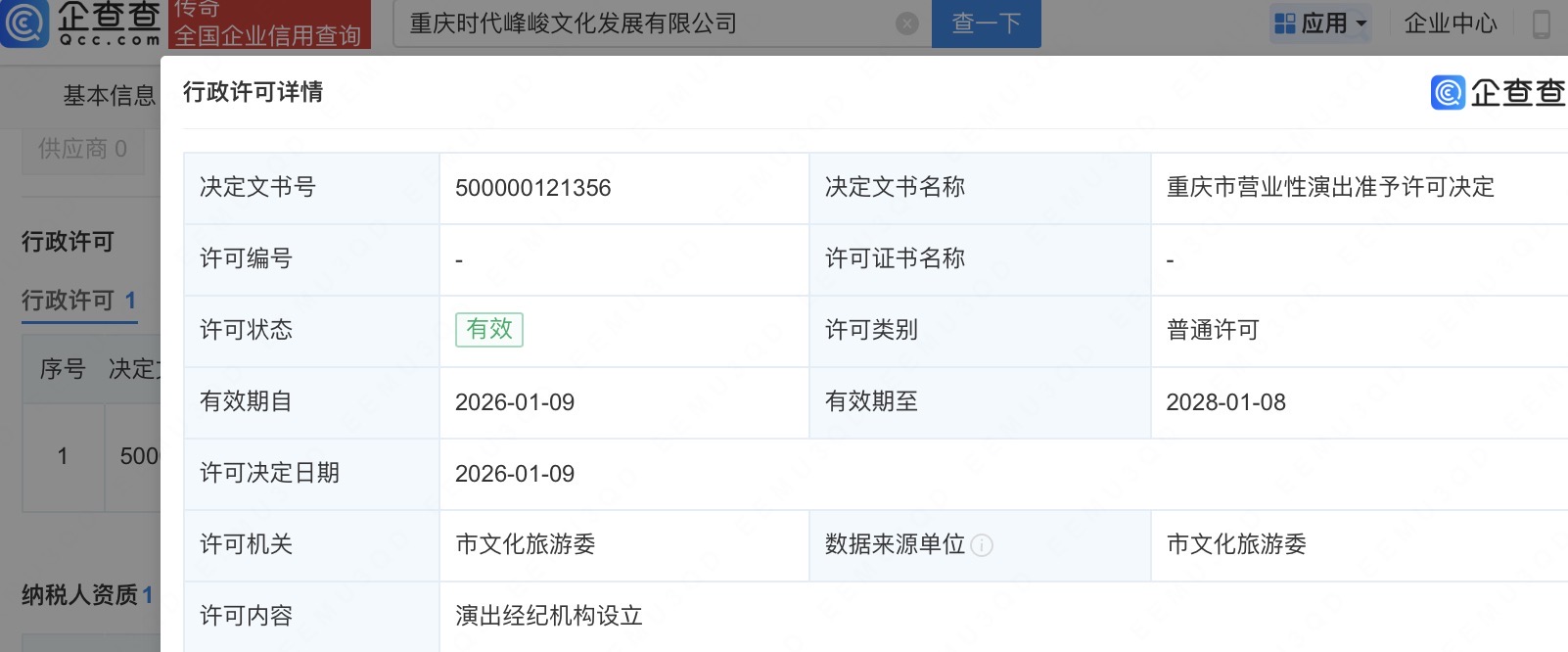Click the 纳税人资质 1 section heading
The height and width of the screenshot is (652, 1568).
[x=87, y=595]
